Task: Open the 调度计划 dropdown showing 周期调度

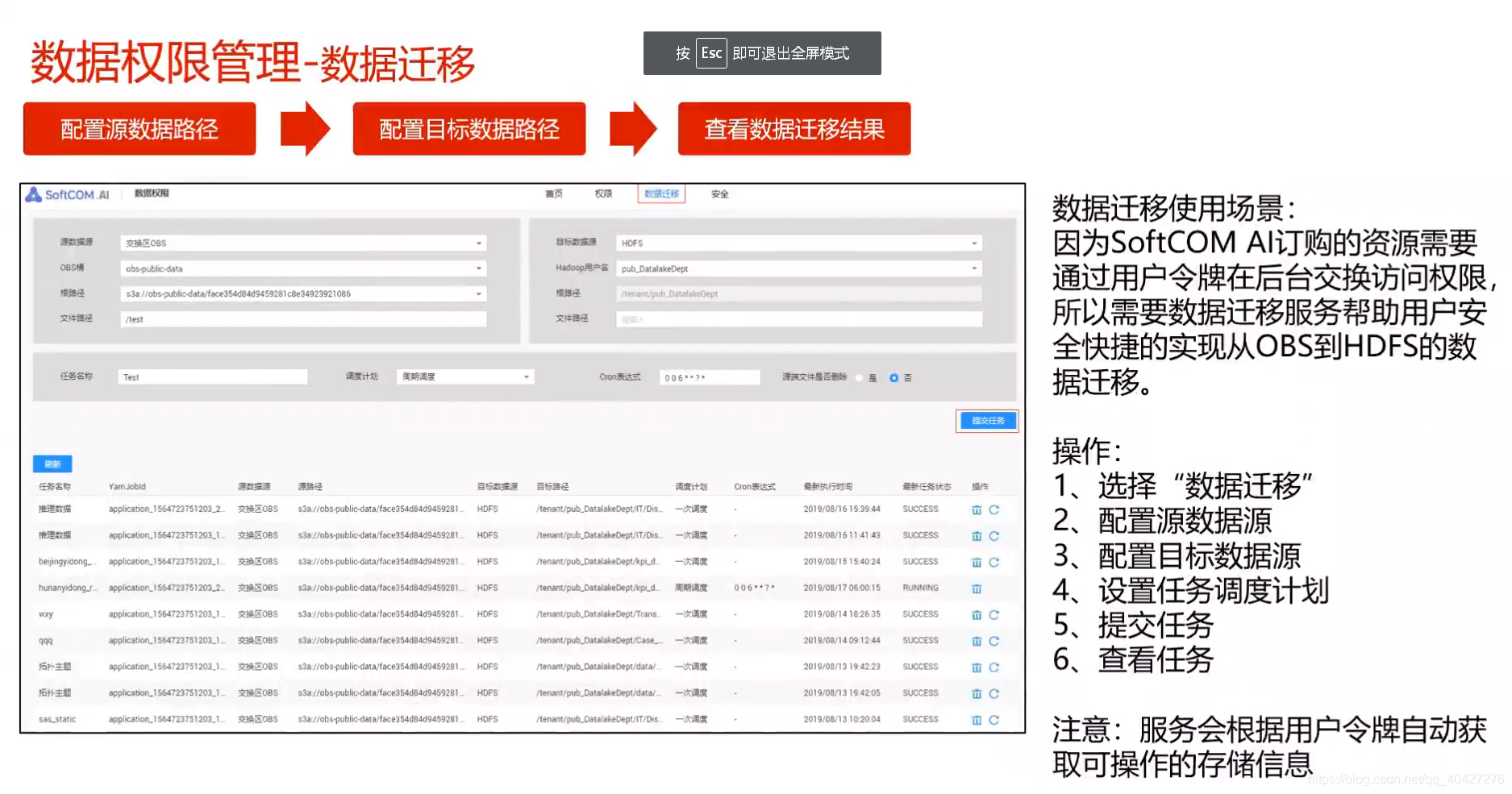Action: pos(465,376)
